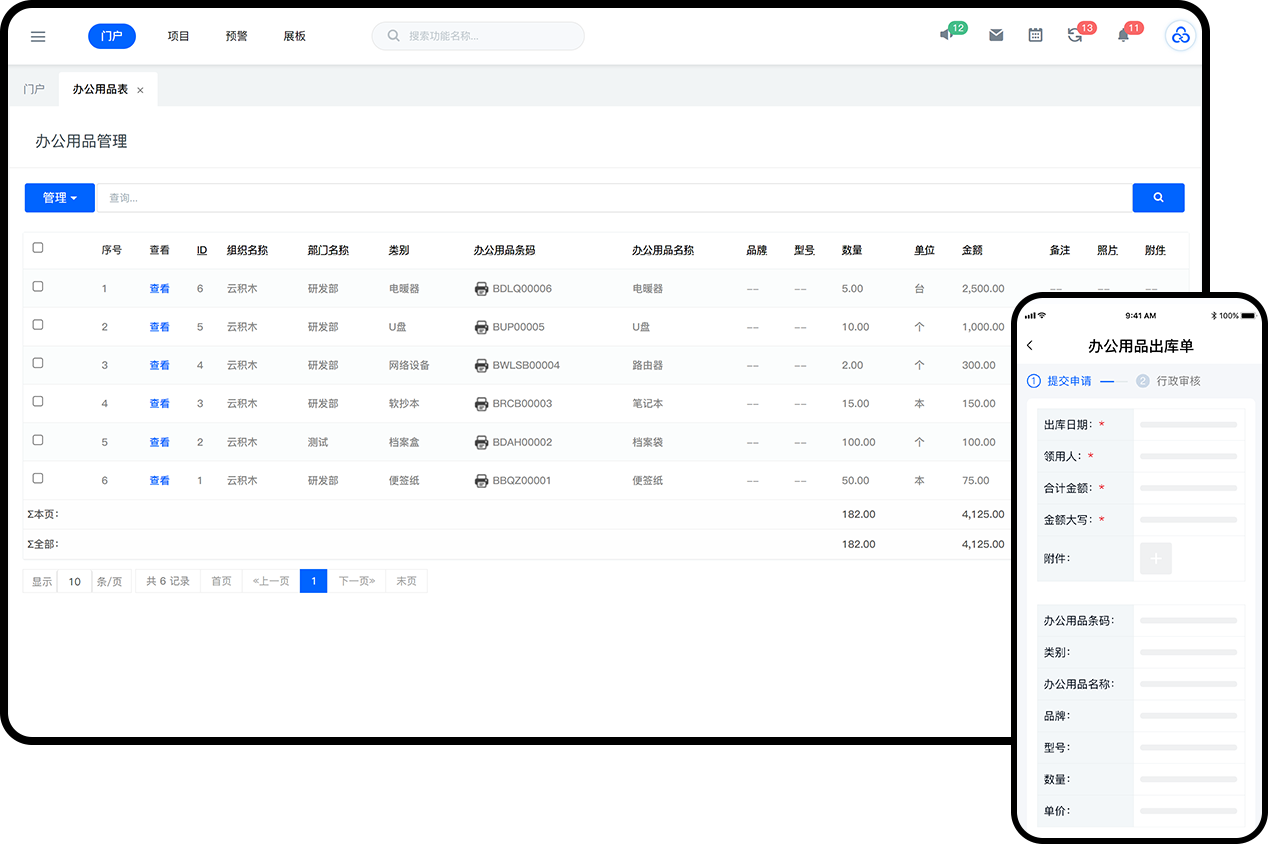This screenshot has width=1268, height=844.
Task: Check the checkbox for row 1
Action: (x=38, y=287)
